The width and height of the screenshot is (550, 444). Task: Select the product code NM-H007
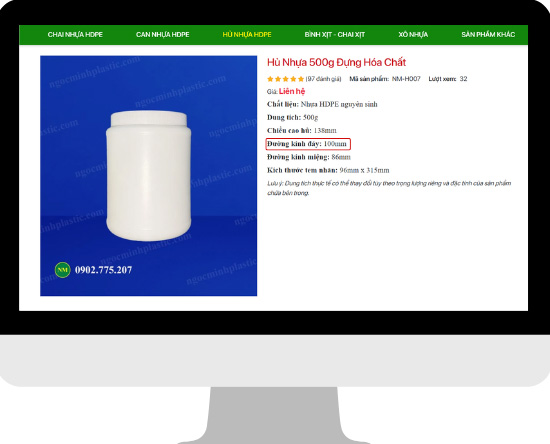[x=406, y=79]
